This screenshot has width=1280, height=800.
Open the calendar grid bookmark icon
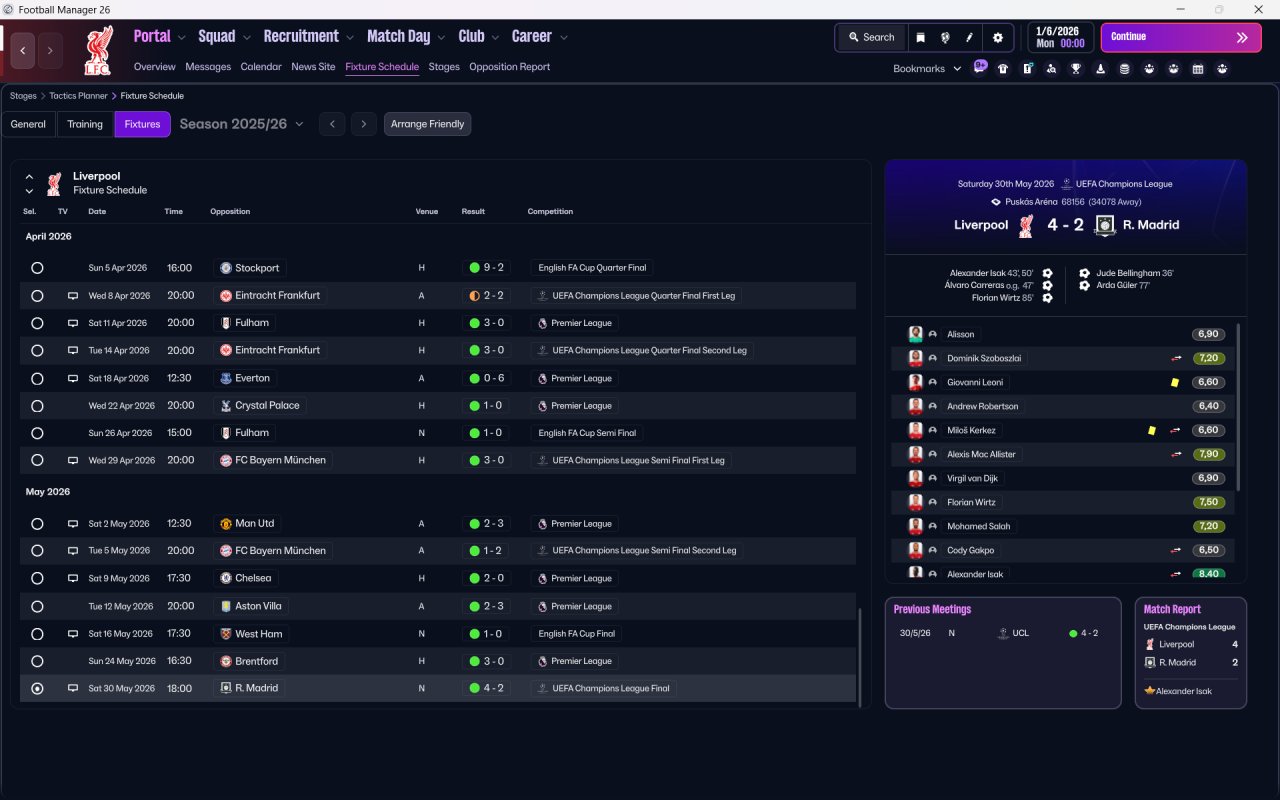coord(1198,69)
